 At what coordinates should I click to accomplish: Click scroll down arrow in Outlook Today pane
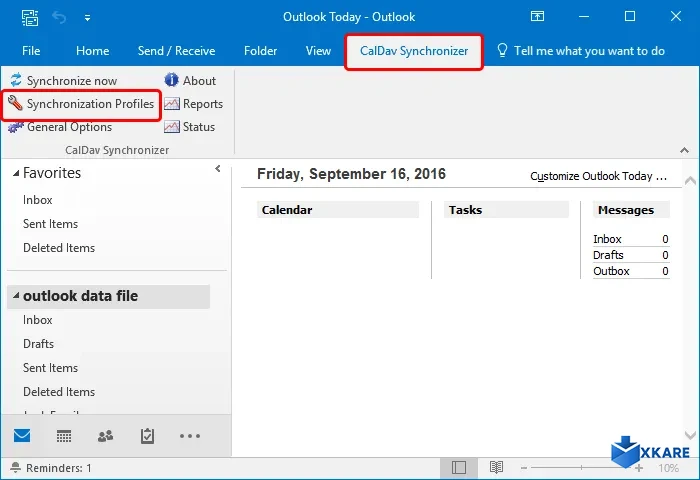coord(690,435)
